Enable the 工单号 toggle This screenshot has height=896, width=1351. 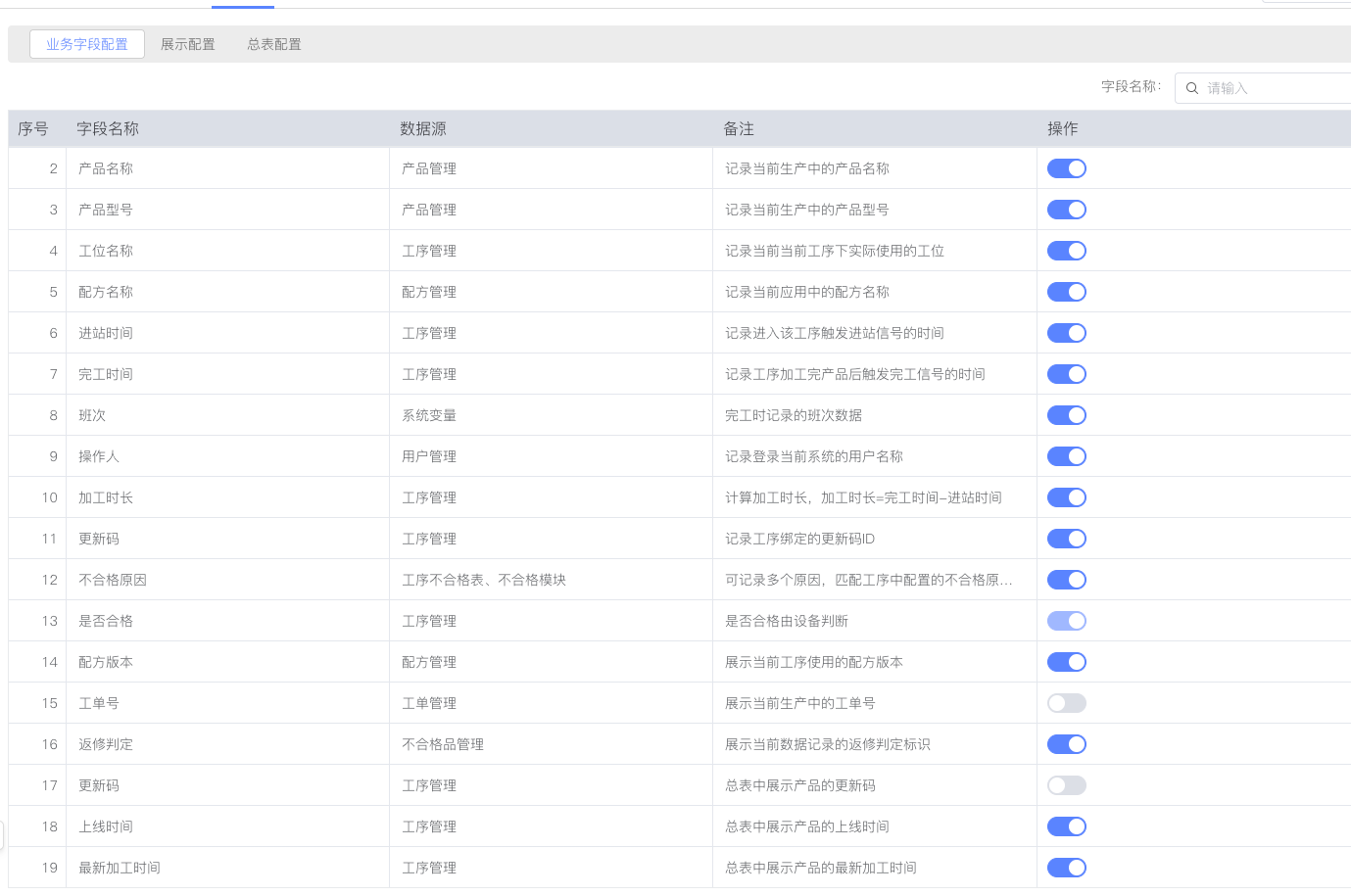point(1066,703)
